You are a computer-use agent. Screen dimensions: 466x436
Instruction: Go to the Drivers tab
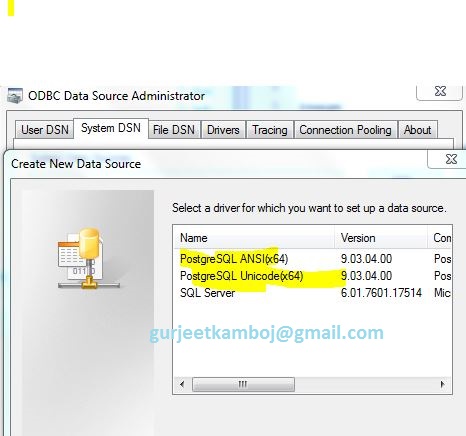[x=223, y=130]
